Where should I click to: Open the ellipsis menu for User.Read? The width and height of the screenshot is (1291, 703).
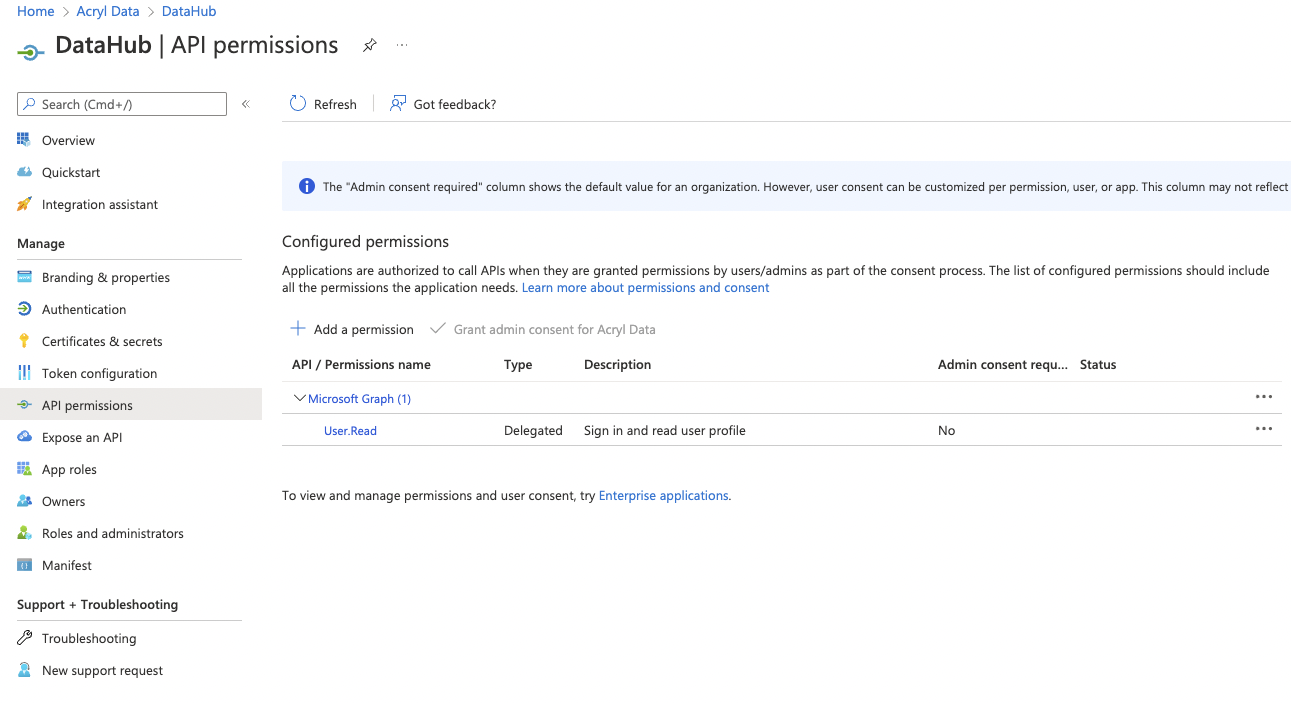click(x=1263, y=429)
